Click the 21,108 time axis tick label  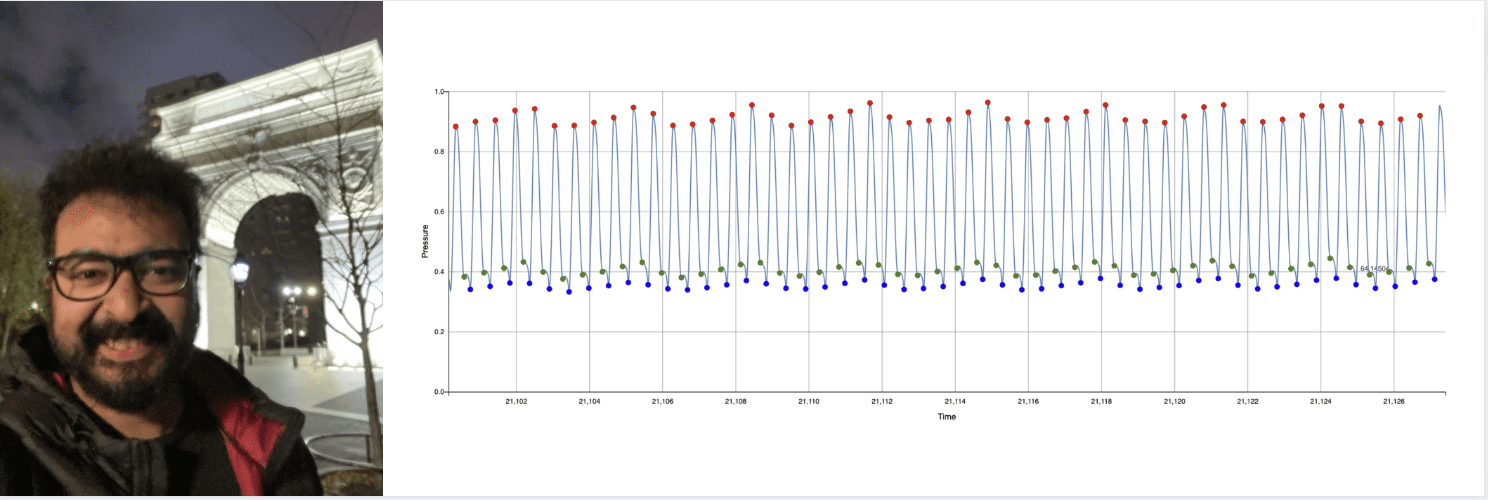coord(735,401)
